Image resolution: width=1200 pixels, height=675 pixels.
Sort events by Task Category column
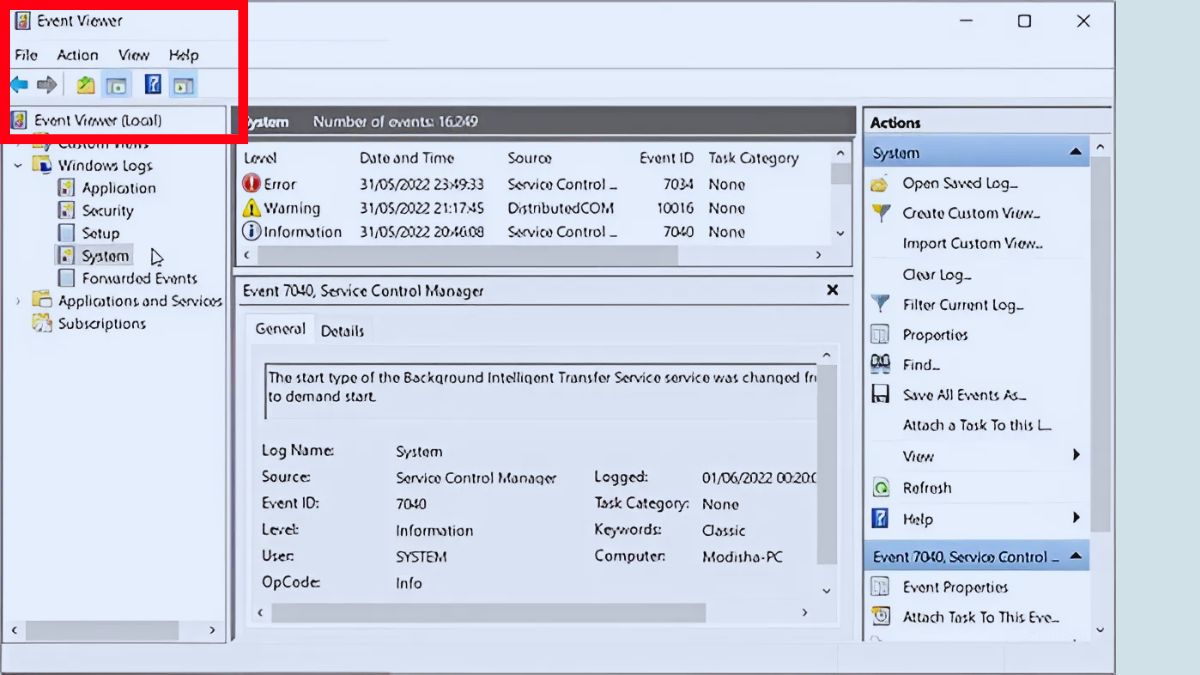753,158
